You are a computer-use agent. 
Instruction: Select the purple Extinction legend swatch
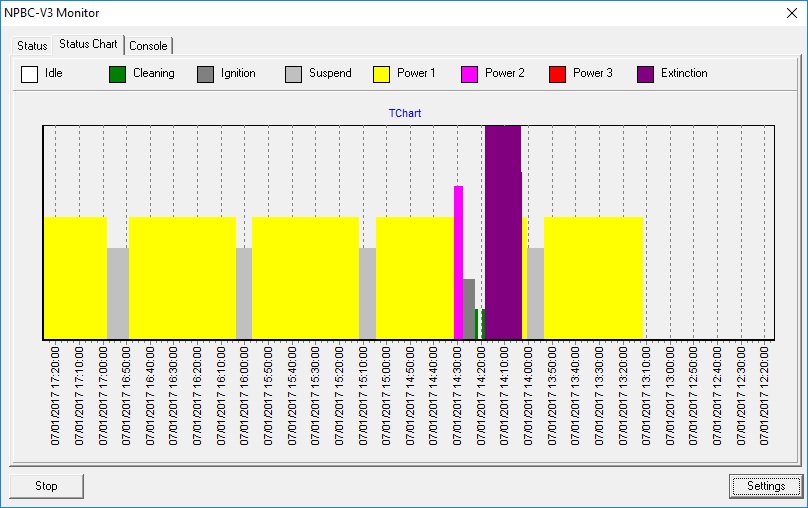646,74
